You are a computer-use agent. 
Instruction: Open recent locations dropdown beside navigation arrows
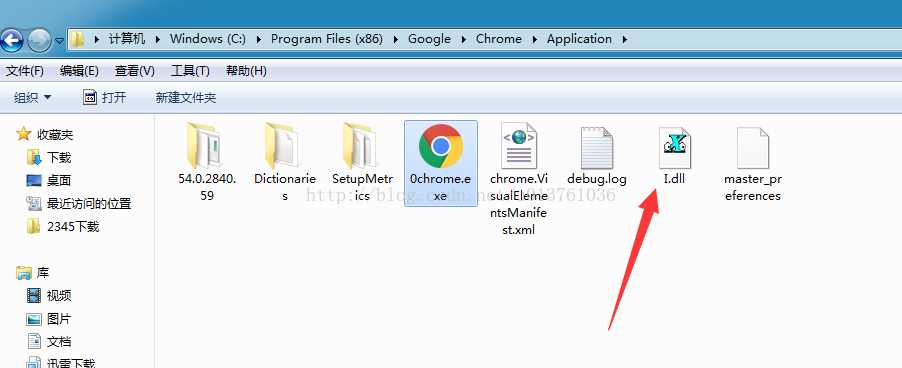[59, 41]
